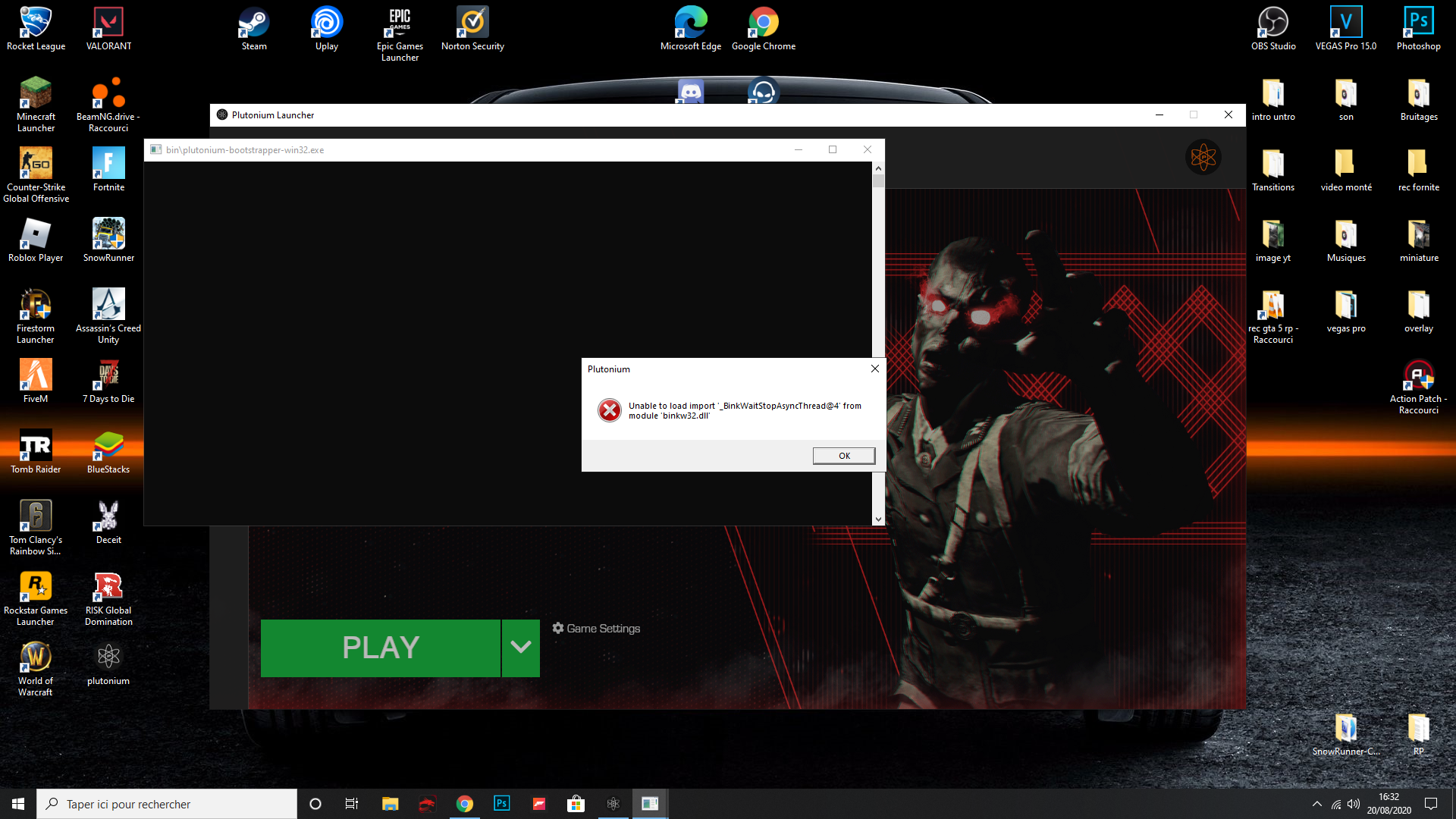Open Tomb Raider desktop icon
The width and height of the screenshot is (1456, 819).
coord(36,452)
